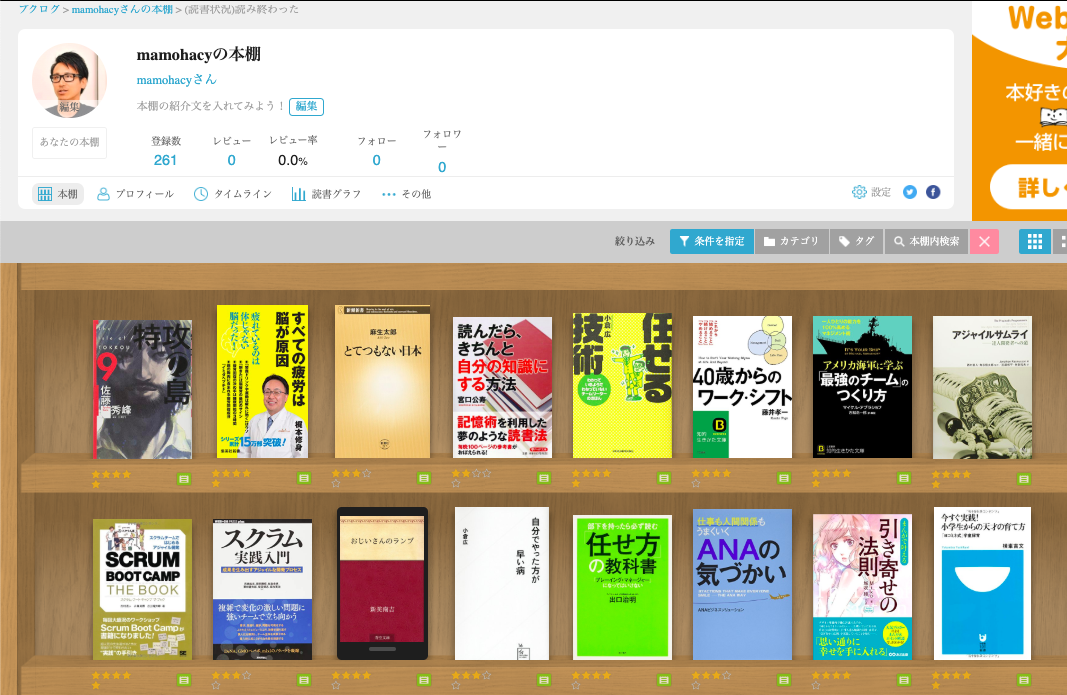Open 40歳からのワーク・シフト book cover
Viewport: 1067px width, 695px height.
click(742, 387)
